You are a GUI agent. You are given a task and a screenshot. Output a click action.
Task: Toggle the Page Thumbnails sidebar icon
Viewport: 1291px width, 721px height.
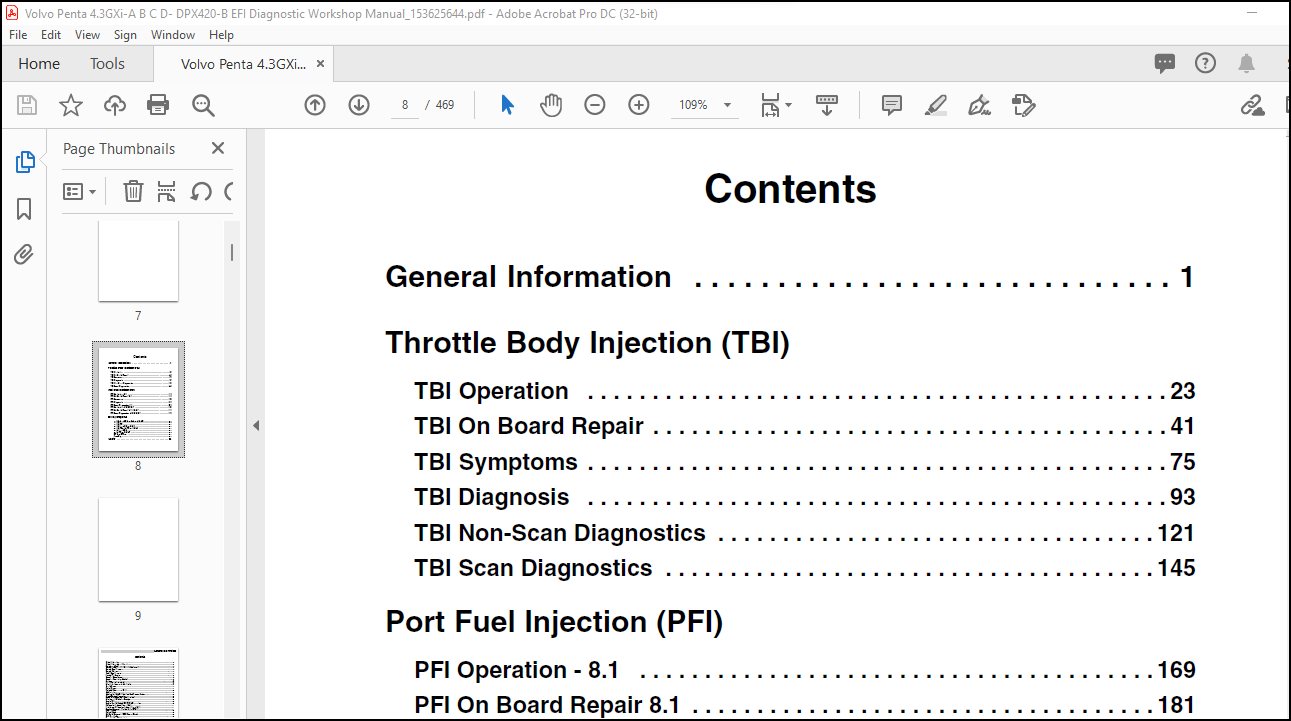[x=25, y=162]
